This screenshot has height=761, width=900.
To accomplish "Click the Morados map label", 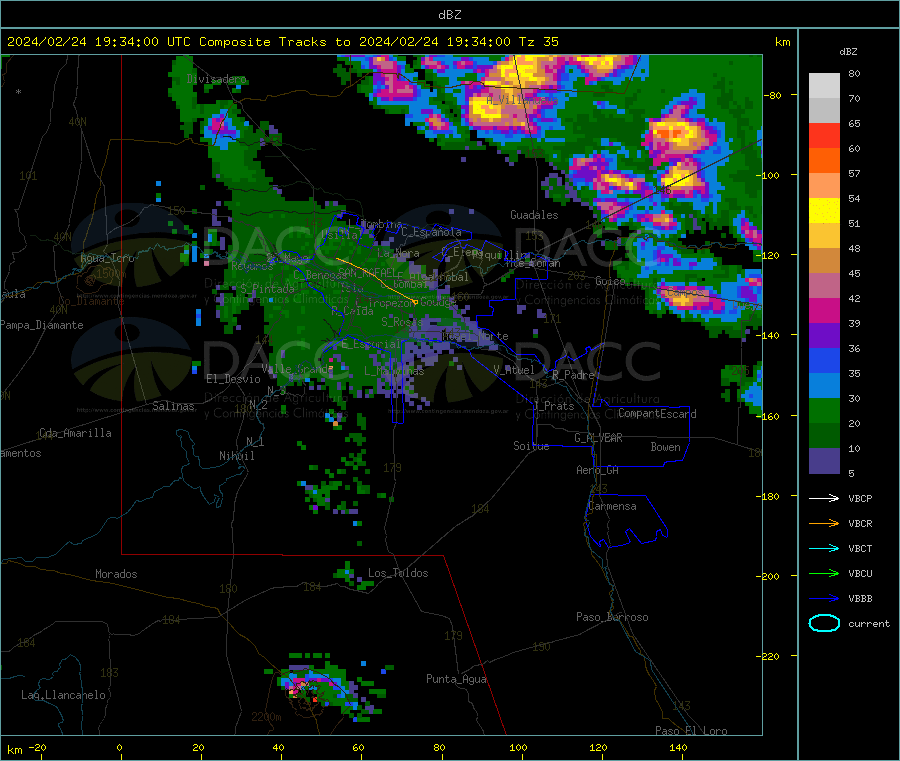I will (116, 574).
